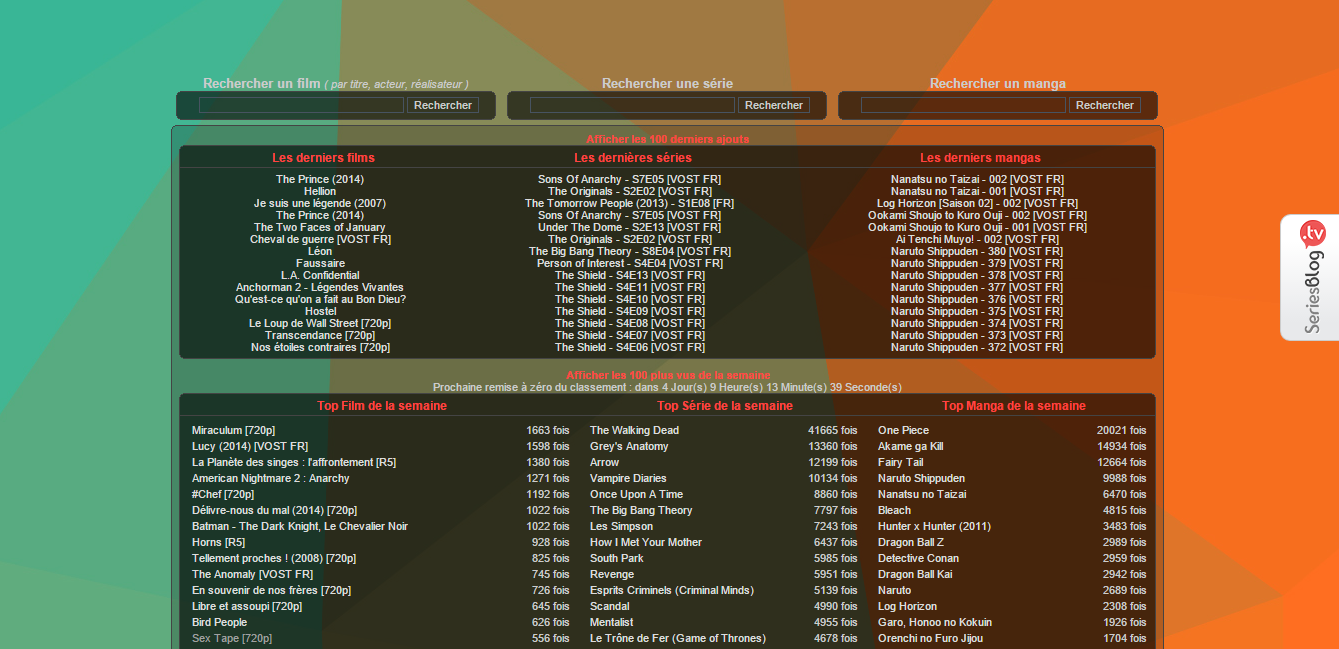Open top series 'The Walking Dead'
Viewport: 1339px width, 649px height.
[634, 430]
